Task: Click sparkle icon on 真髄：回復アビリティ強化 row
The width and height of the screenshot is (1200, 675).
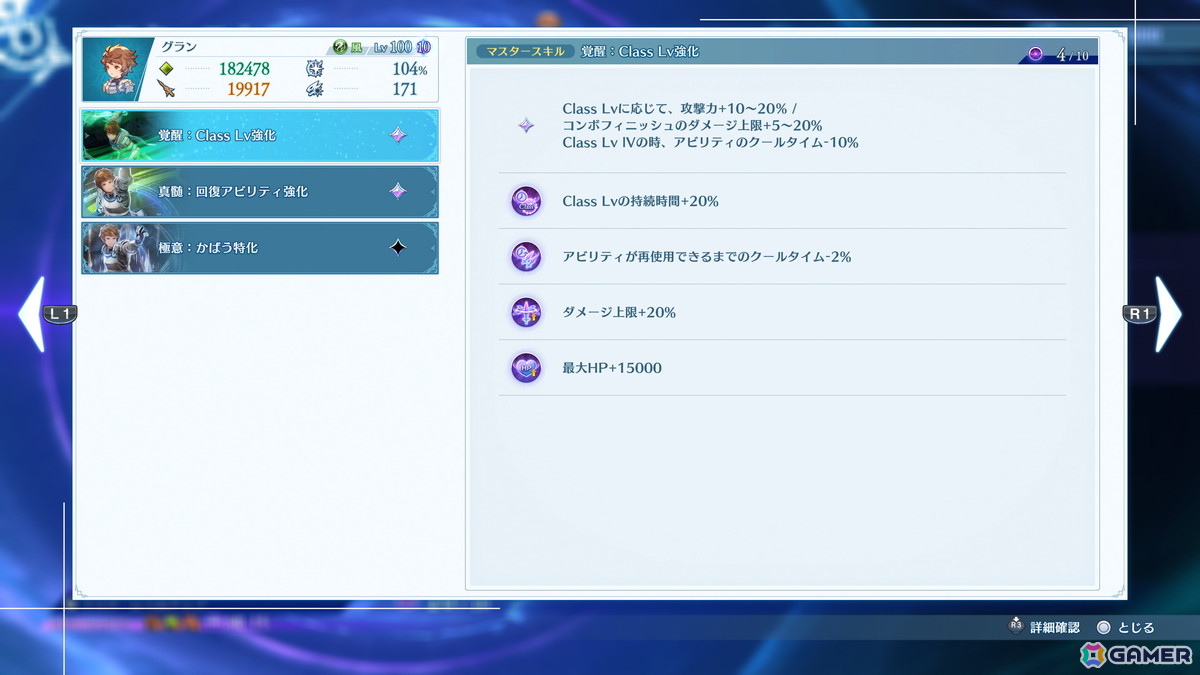Action: (x=398, y=191)
